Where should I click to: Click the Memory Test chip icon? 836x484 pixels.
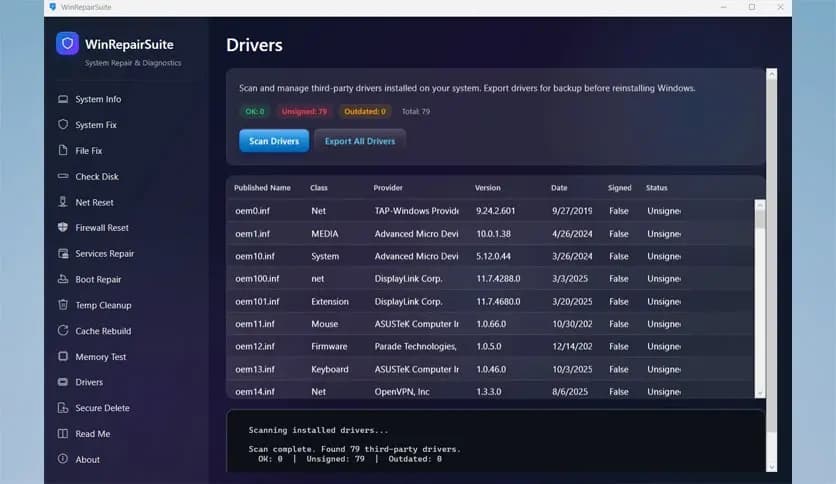[x=63, y=356]
